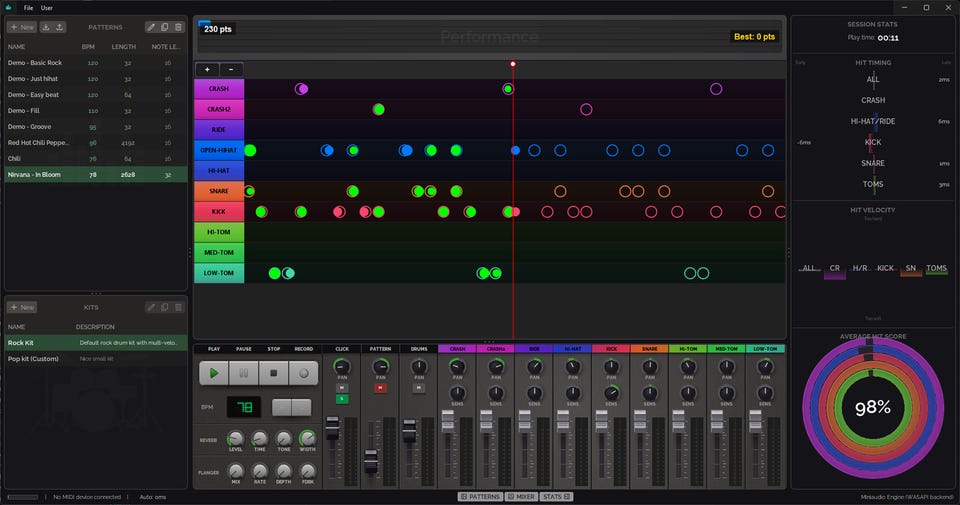Screen dimensions: 960x505
Task: Click the export pattern upload icon
Action: [x=61, y=27]
